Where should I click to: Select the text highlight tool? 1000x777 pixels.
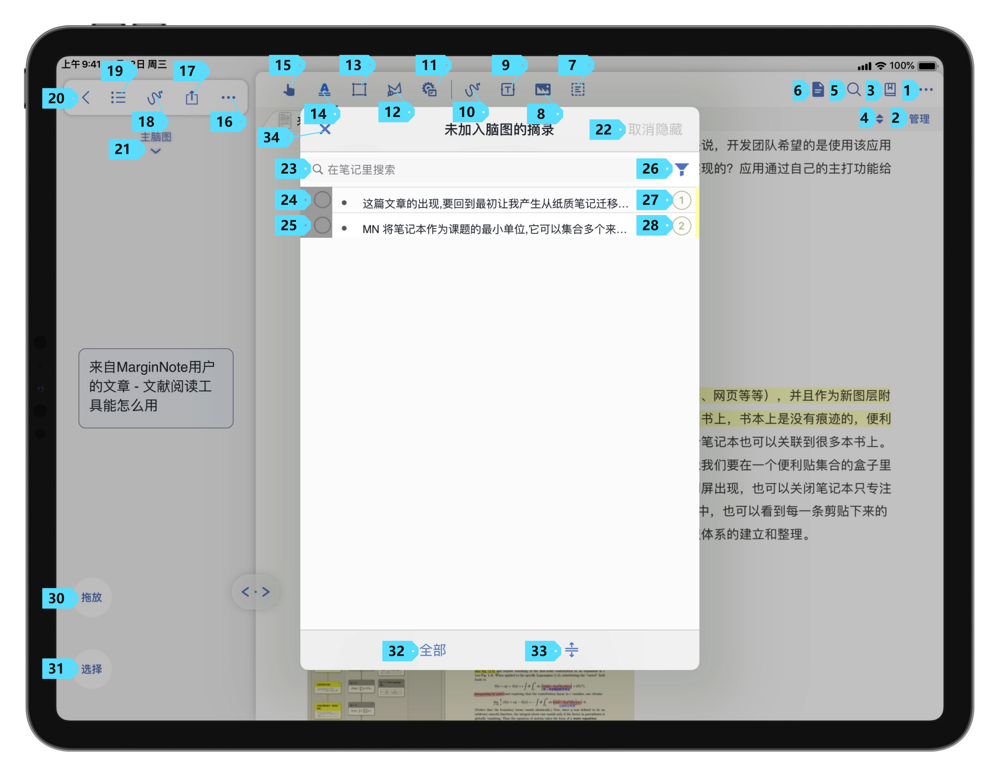pos(324,90)
